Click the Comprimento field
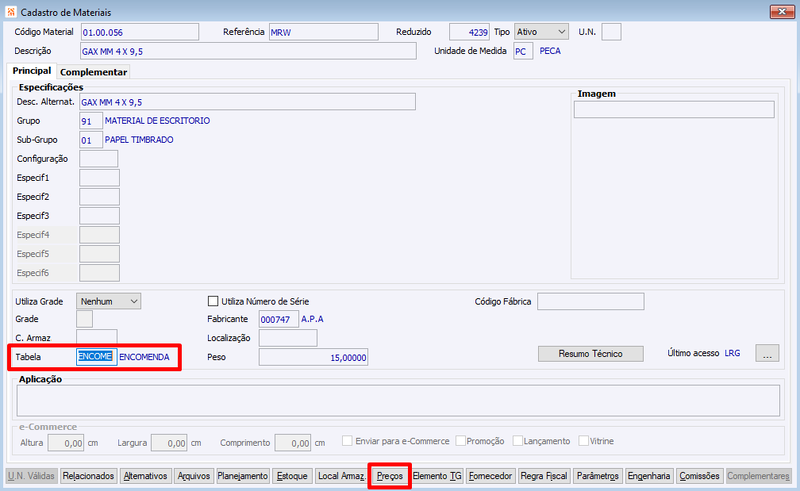The image size is (800, 491). (x=292, y=443)
